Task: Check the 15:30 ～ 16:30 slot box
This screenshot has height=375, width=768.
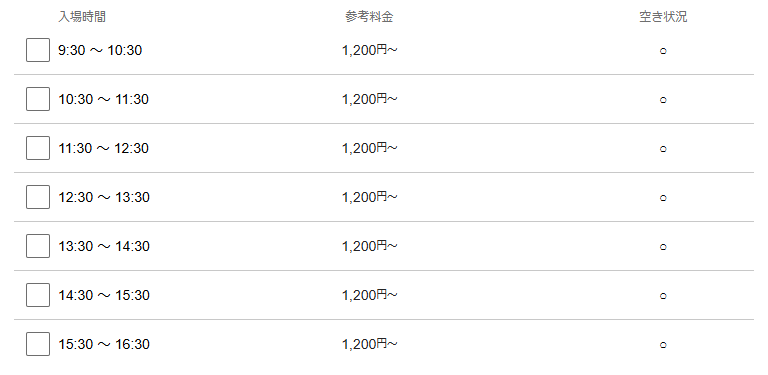Action: tap(38, 344)
